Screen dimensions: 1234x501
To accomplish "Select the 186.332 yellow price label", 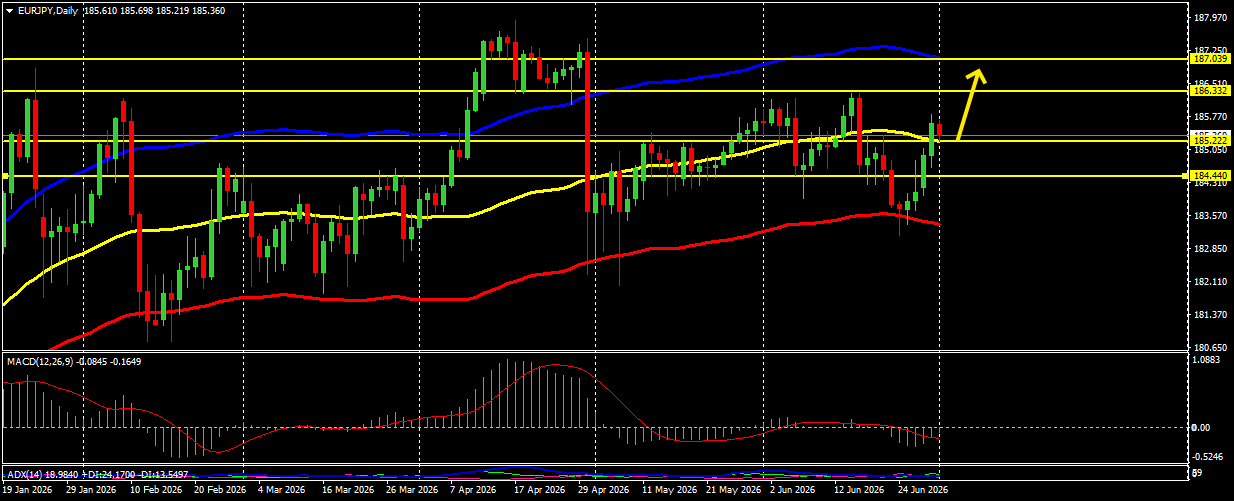I will pos(1210,91).
